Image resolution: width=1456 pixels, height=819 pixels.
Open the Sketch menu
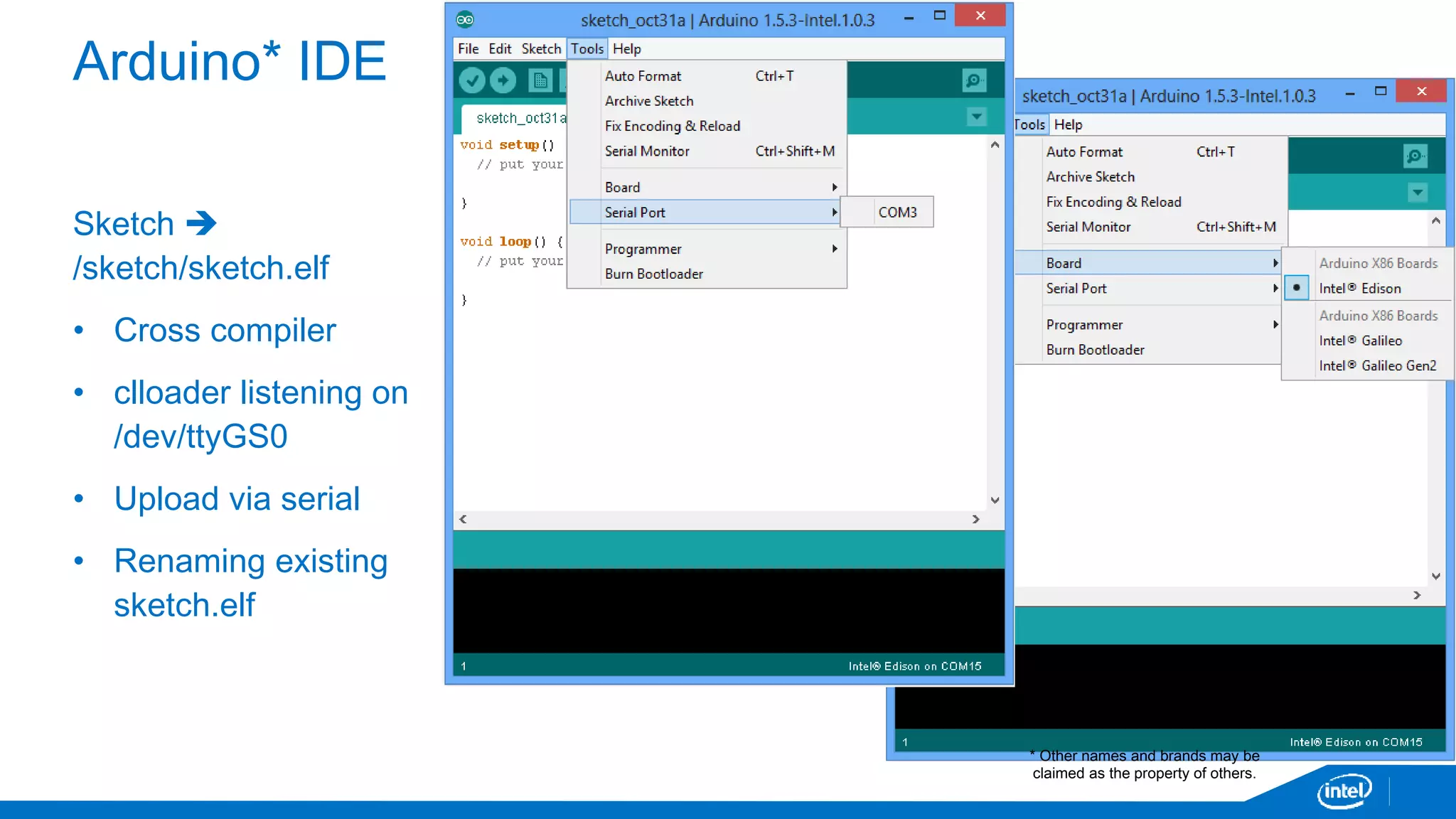click(541, 49)
